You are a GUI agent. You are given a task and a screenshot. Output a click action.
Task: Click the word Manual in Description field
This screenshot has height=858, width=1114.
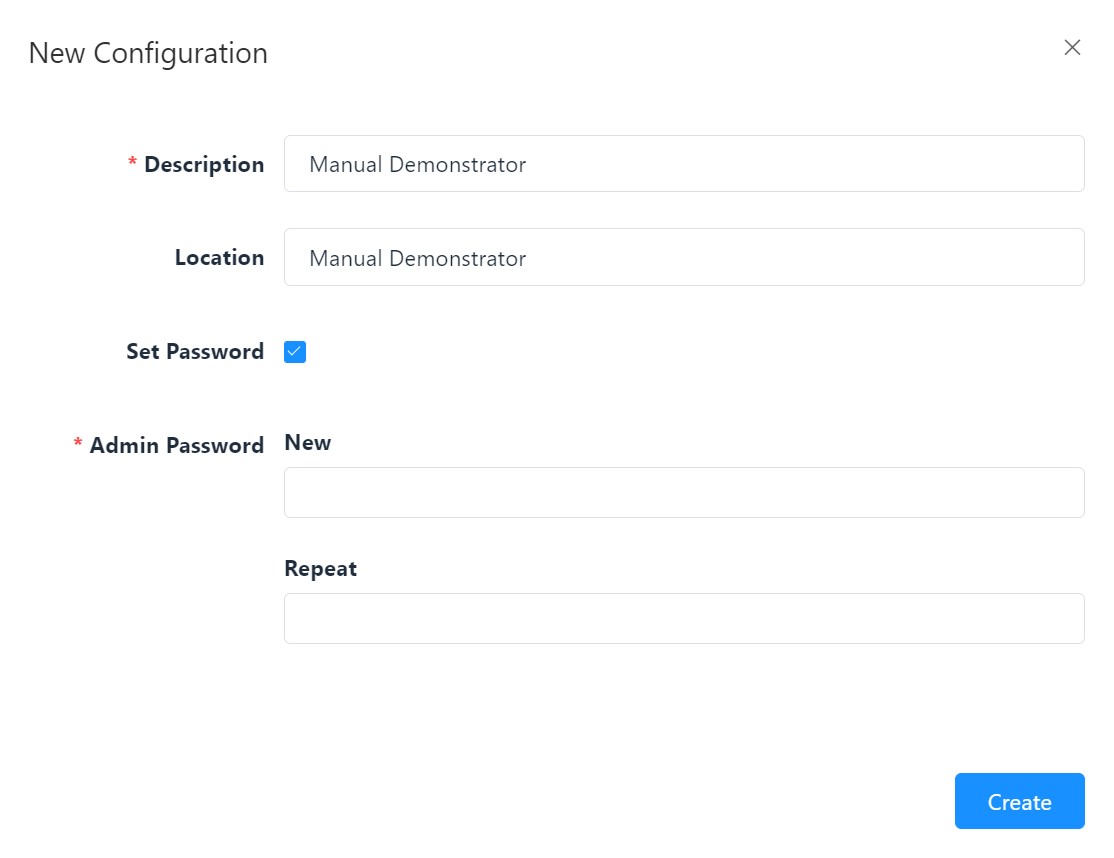pyautogui.click(x=345, y=165)
